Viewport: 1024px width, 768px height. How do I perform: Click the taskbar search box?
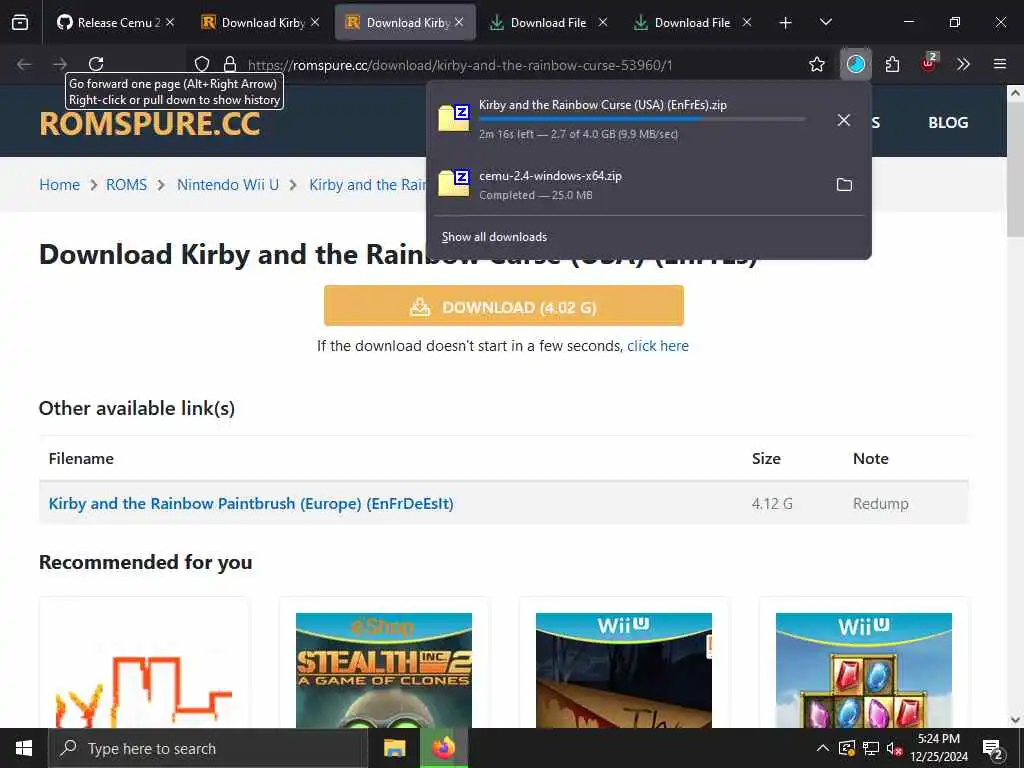coord(208,748)
